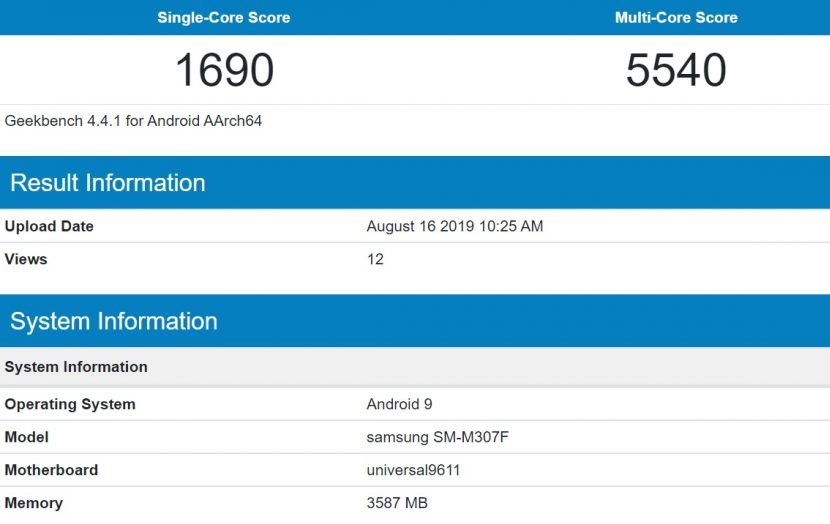Click the bold System Information table subheading
Screen dimensions: 830x524
76,367
